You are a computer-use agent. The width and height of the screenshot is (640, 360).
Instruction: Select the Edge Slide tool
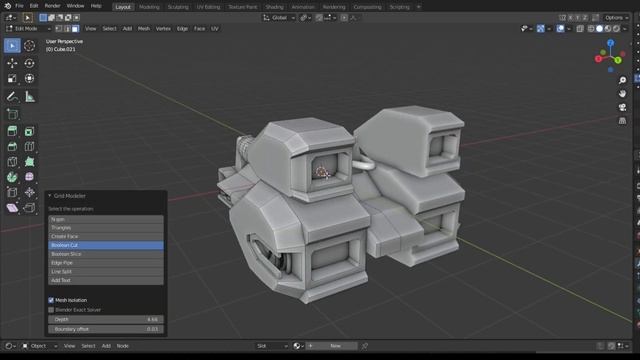point(12,192)
